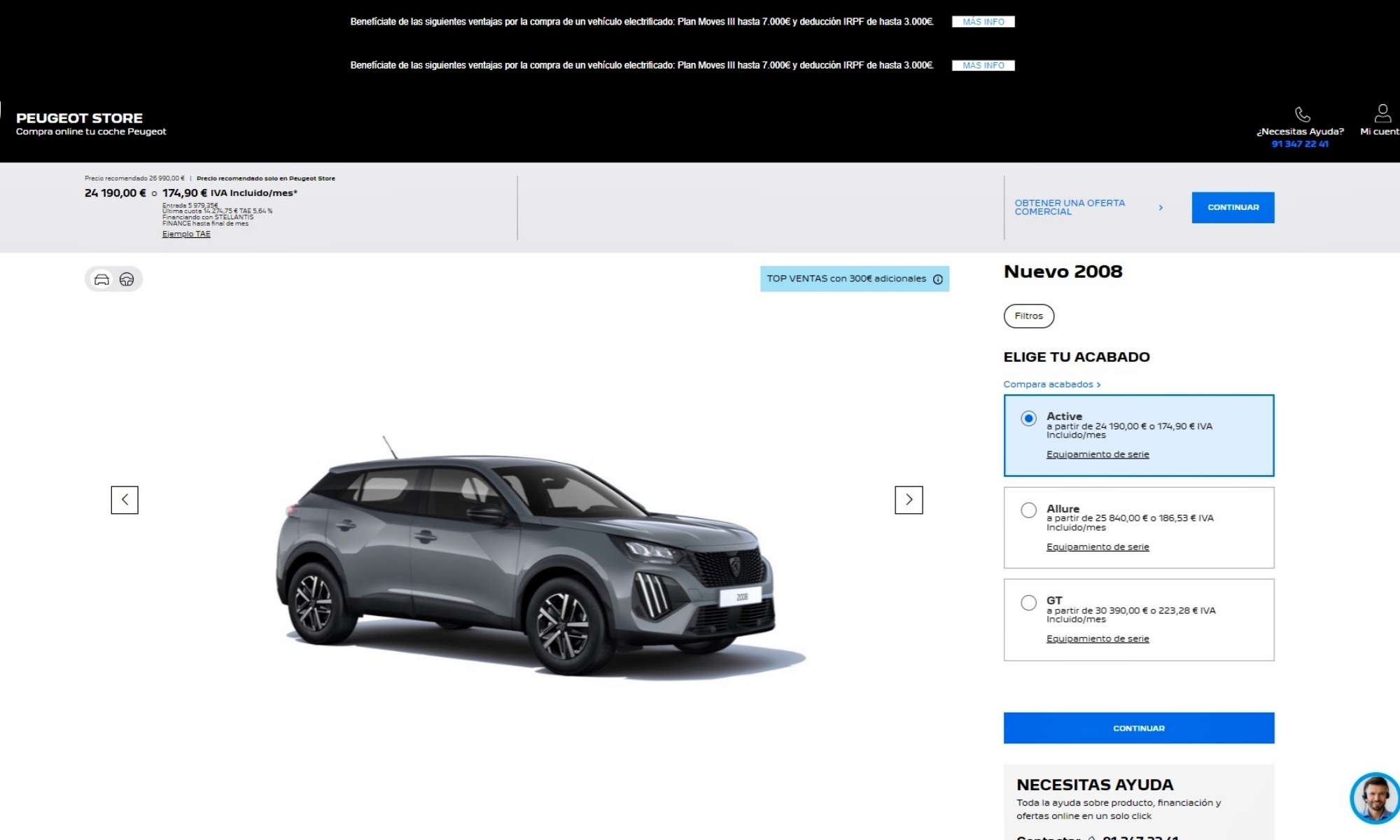1400x840 pixels.
Task: Open Ejemplo TAE link
Action: click(x=186, y=234)
